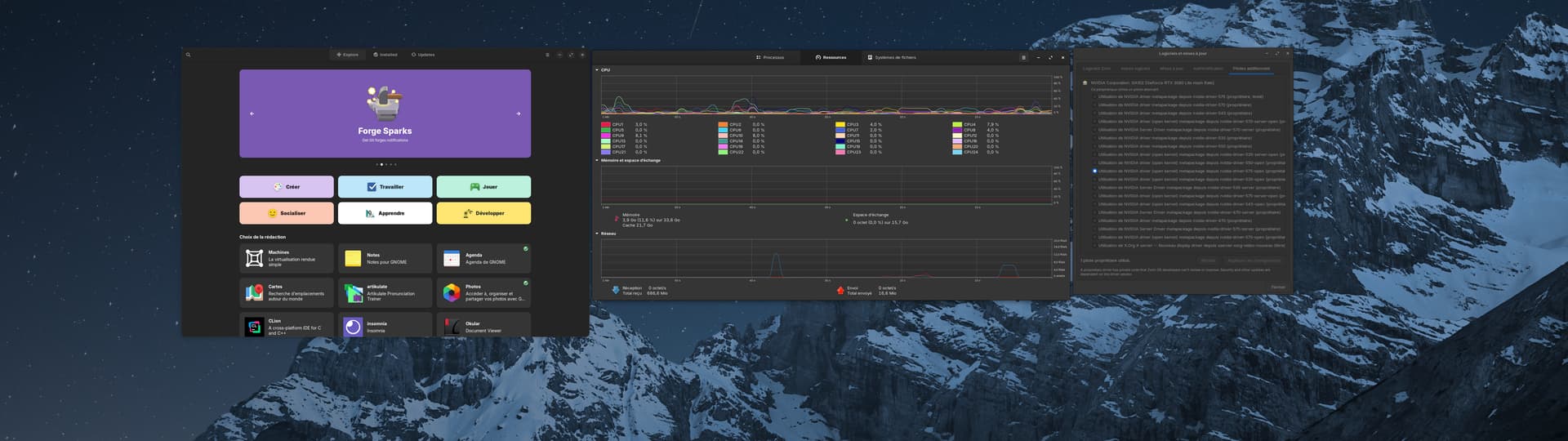This screenshot has width=1568, height=441.
Task: Go to next featured banner with right arrow
Action: tap(518, 114)
